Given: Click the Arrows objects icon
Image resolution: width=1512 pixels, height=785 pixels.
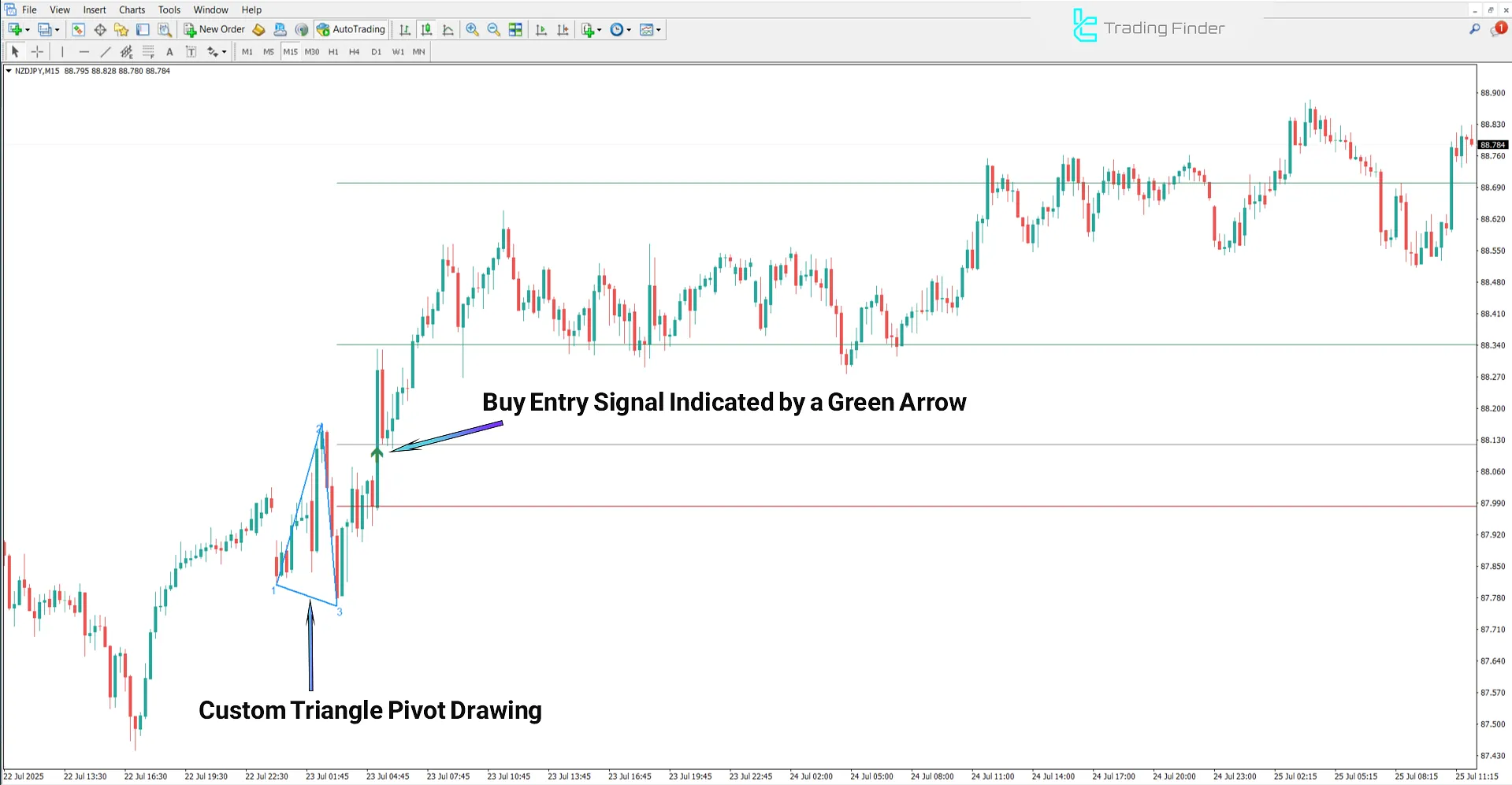Looking at the screenshot, I should tap(213, 51).
